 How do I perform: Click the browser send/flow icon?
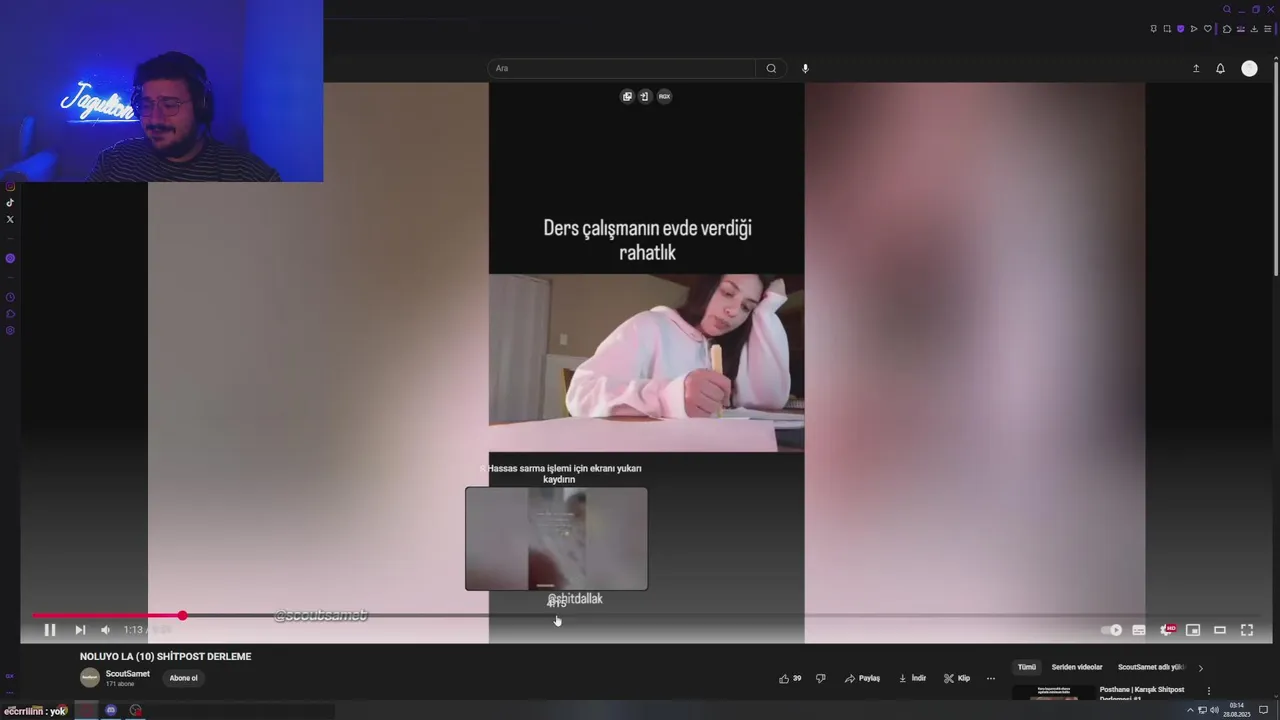(x=1194, y=29)
